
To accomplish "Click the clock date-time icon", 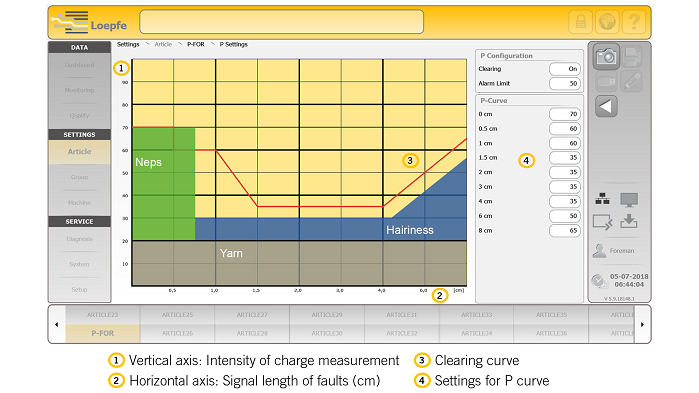I will (599, 281).
